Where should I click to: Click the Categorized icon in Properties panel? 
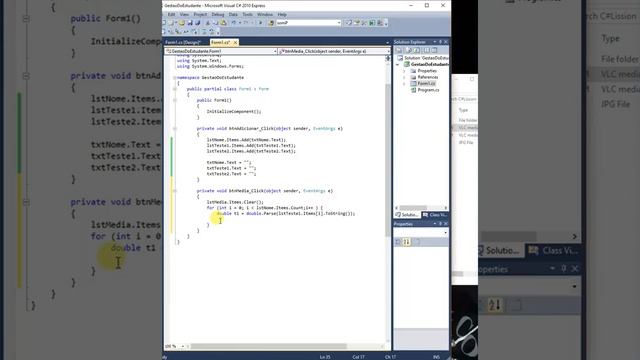click(398, 242)
